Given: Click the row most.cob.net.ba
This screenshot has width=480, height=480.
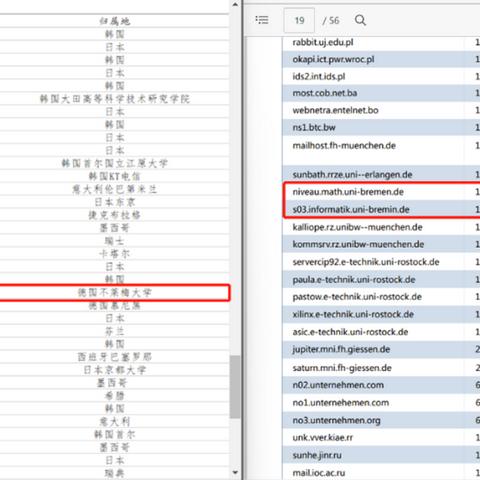Looking at the screenshot, I should click(381, 93).
